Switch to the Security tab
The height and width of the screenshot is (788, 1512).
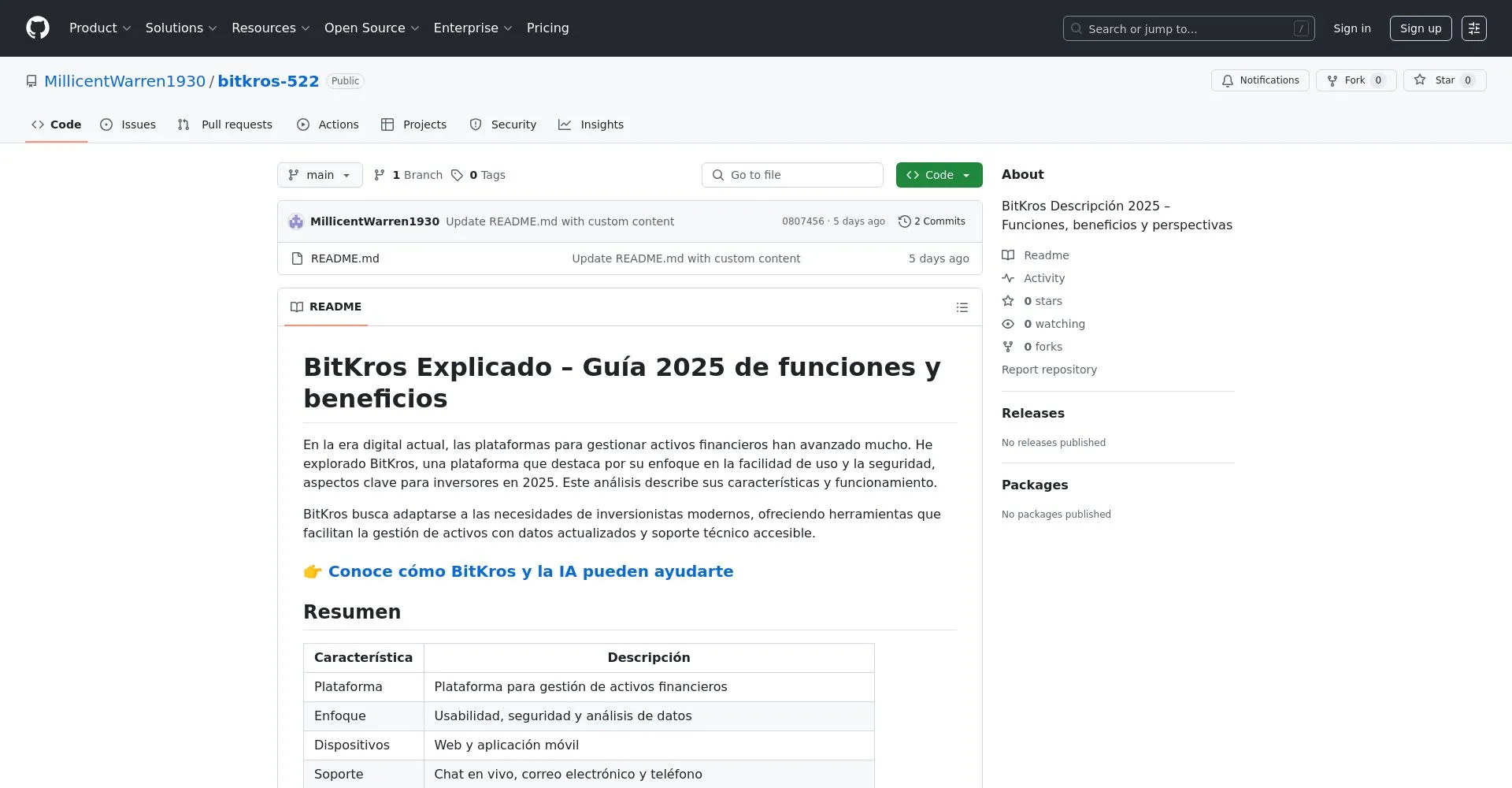502,125
